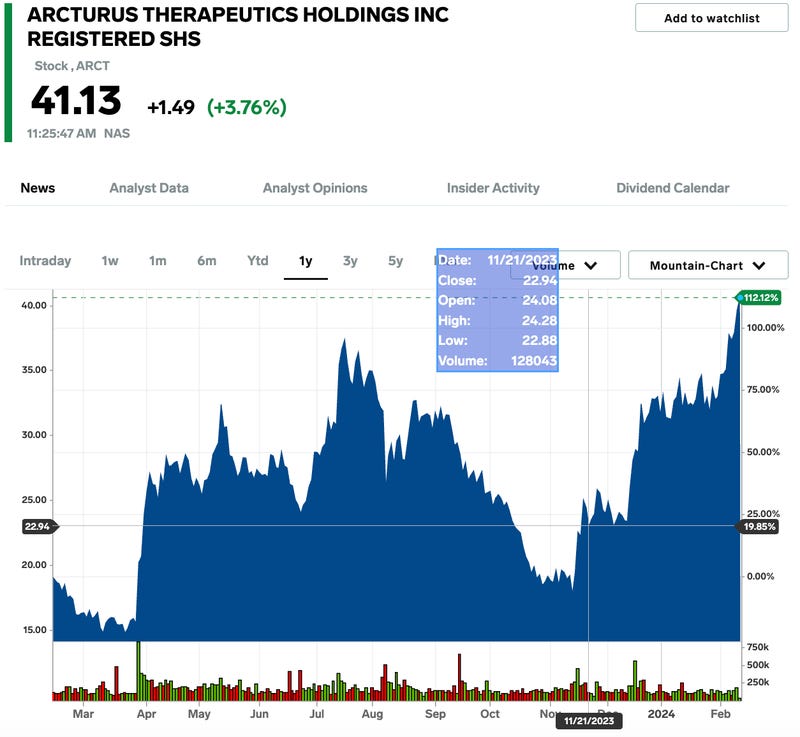Viewport: 800px width, 737px height.
Task: Switch chart to 1m range
Action: (158, 261)
